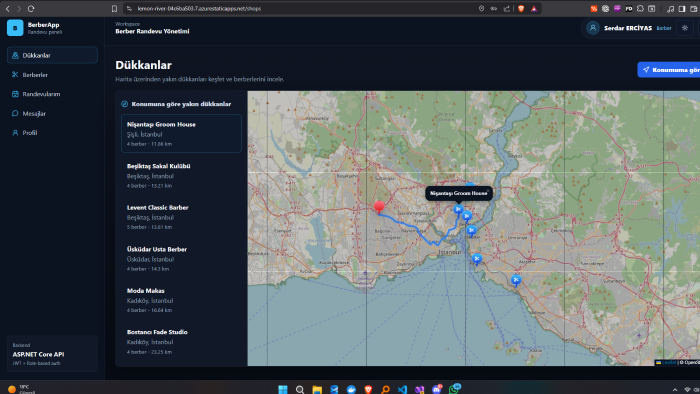This screenshot has height=394, width=700.
Task: Toggle the browser sidebar panel icon
Action: point(682,8)
